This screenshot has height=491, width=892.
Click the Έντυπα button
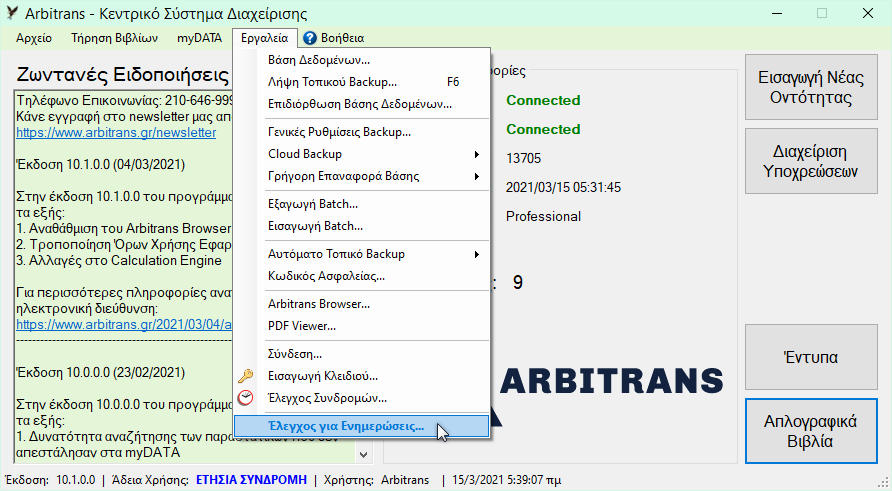(811, 357)
